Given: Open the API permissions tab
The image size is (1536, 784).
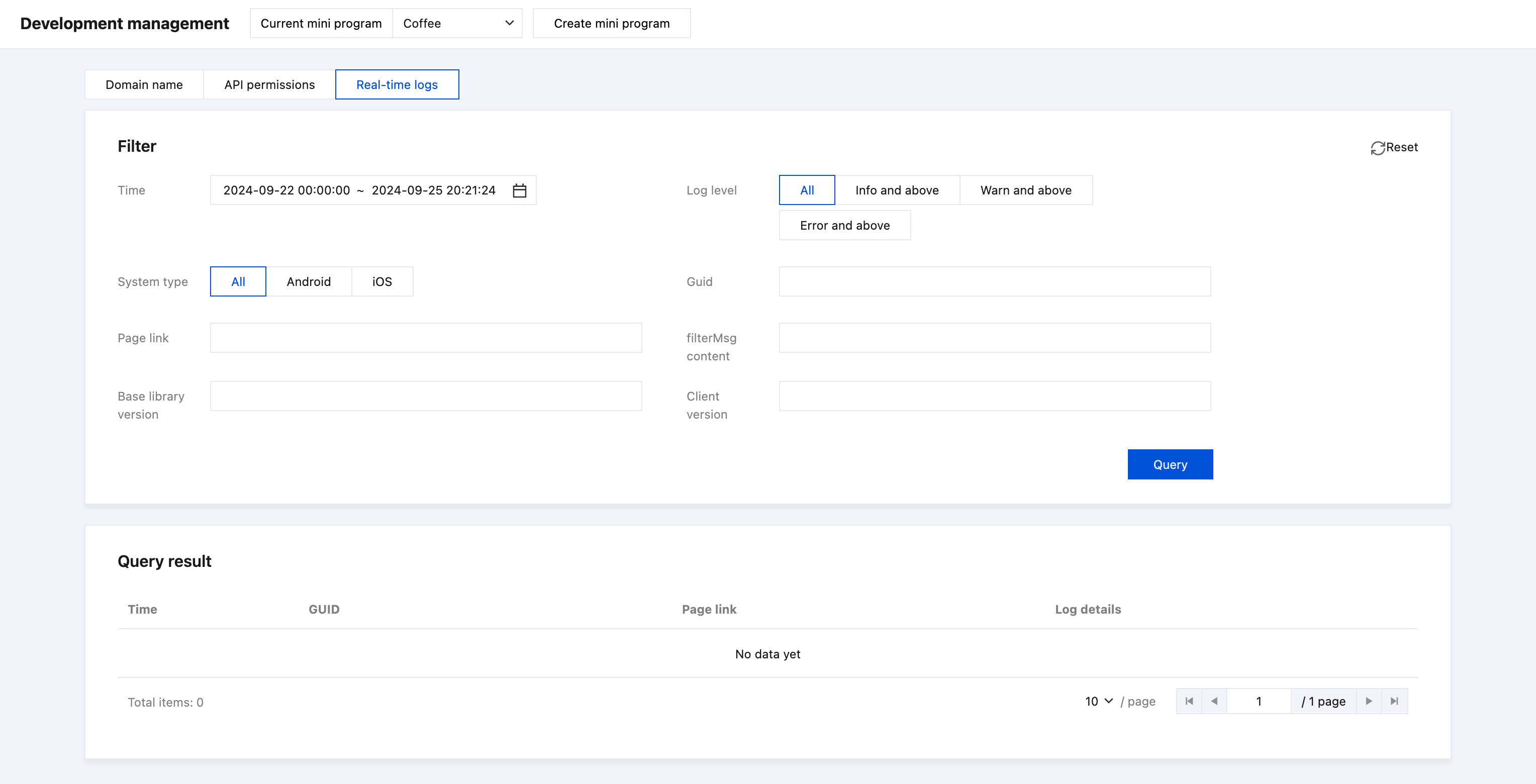Looking at the screenshot, I should coord(269,84).
